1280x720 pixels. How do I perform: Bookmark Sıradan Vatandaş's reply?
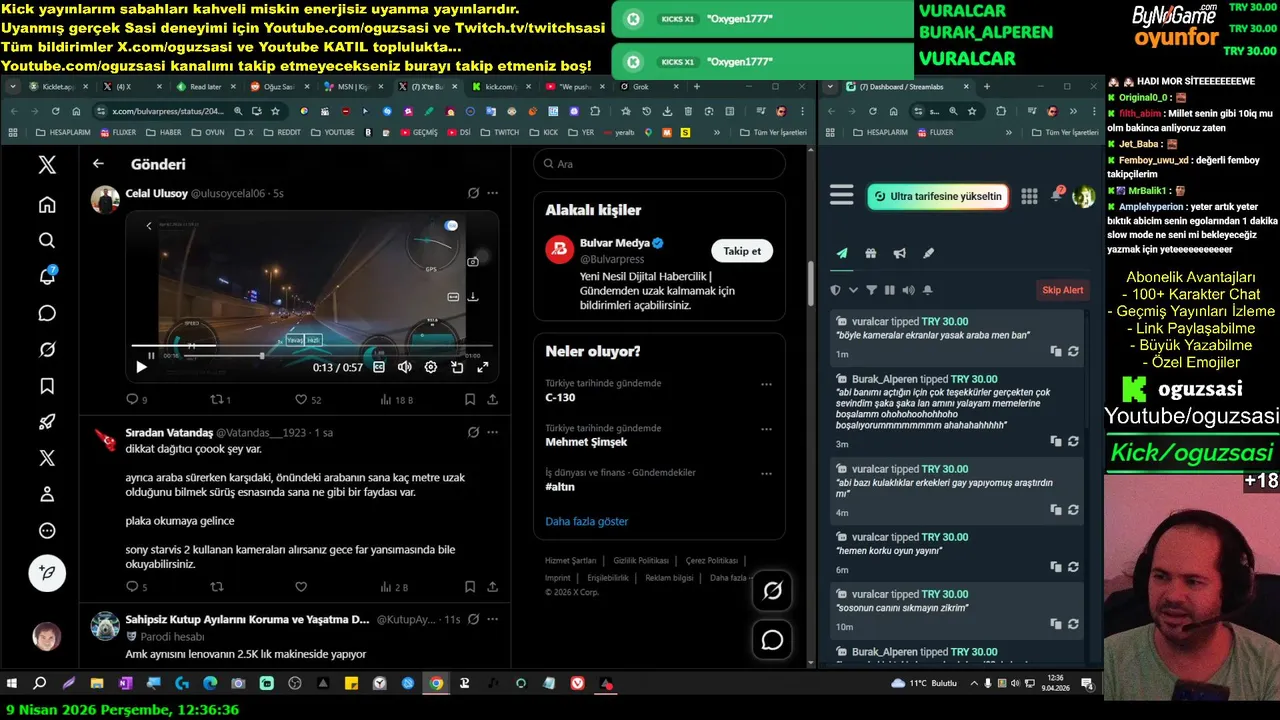(470, 587)
